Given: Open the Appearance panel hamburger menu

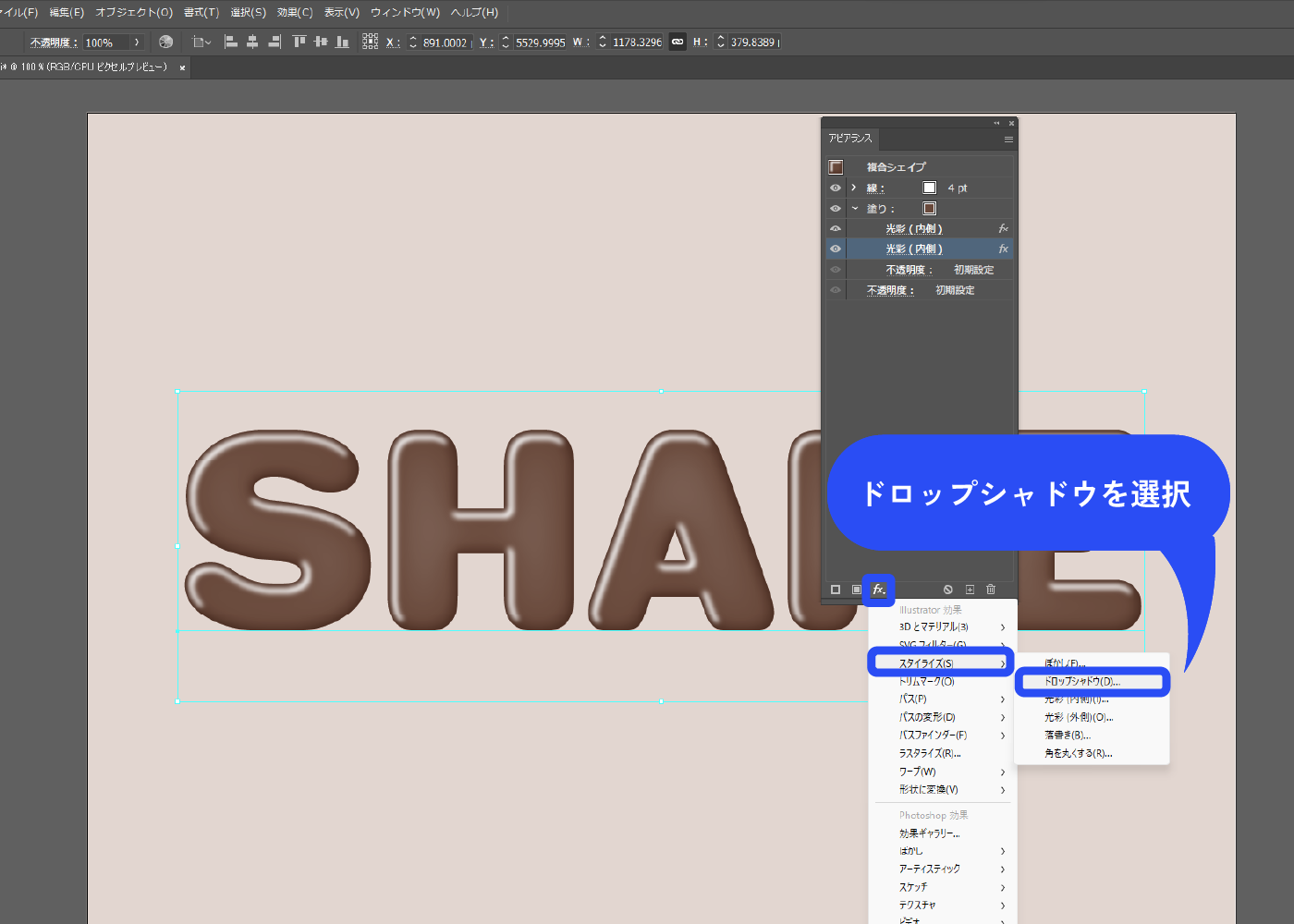Looking at the screenshot, I should tap(1008, 140).
